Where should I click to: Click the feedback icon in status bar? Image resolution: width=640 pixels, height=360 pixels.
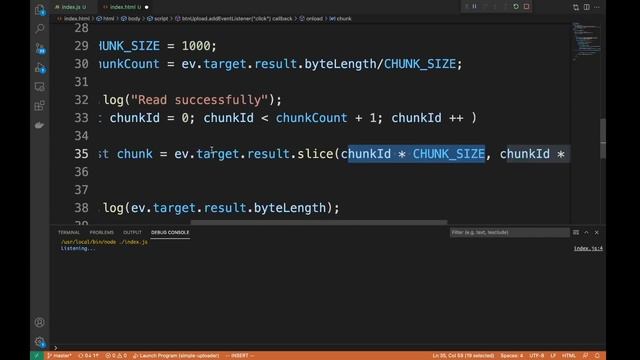tap(586, 356)
